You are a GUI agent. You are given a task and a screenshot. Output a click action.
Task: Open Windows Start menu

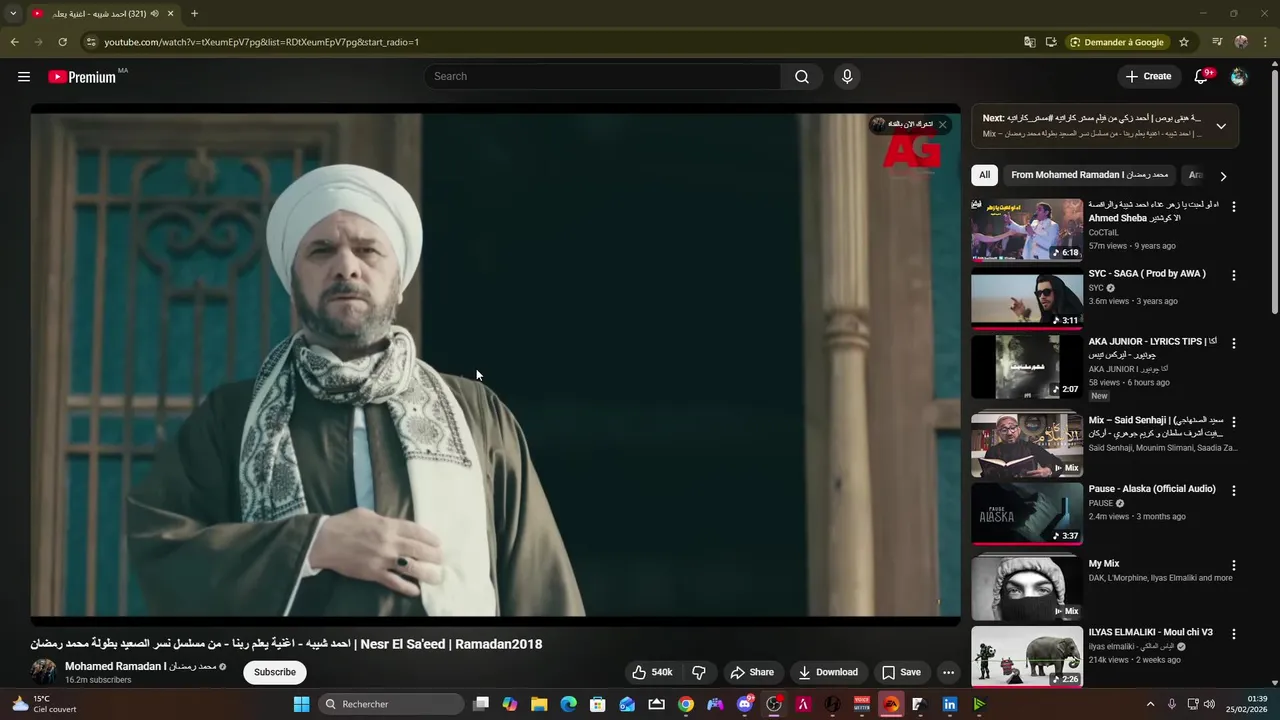point(301,704)
